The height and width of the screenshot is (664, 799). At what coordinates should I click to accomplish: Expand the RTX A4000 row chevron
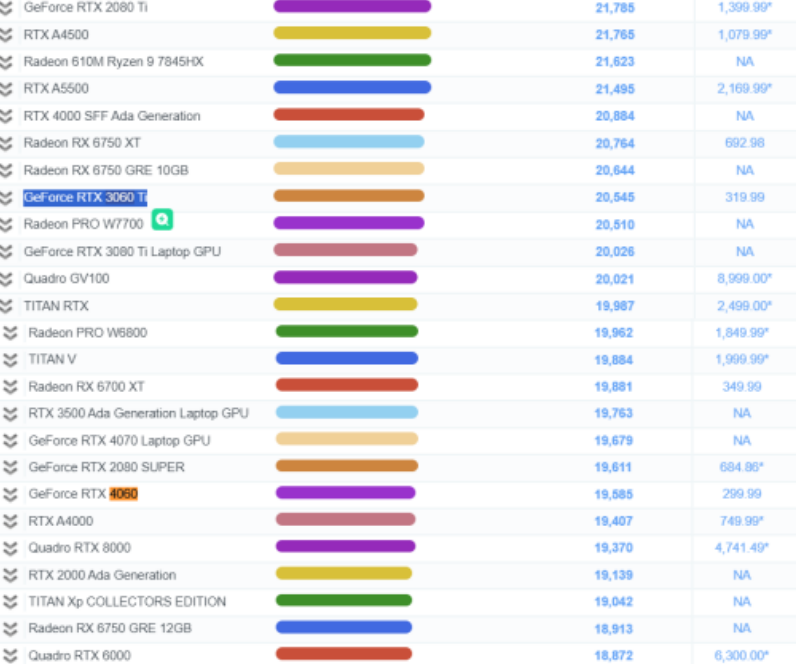click(10, 521)
